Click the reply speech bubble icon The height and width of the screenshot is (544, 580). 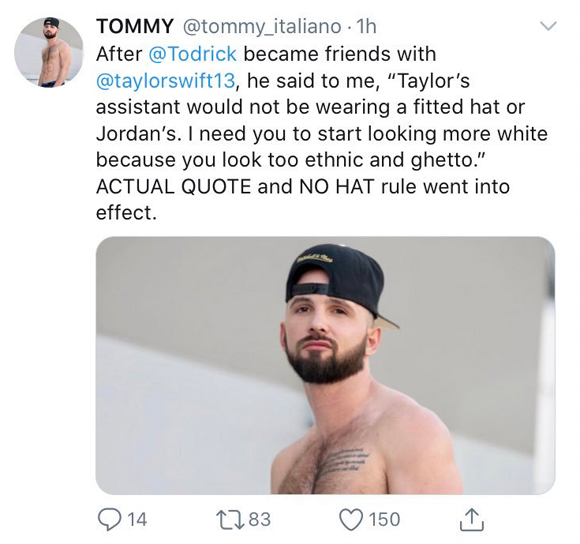point(109,519)
